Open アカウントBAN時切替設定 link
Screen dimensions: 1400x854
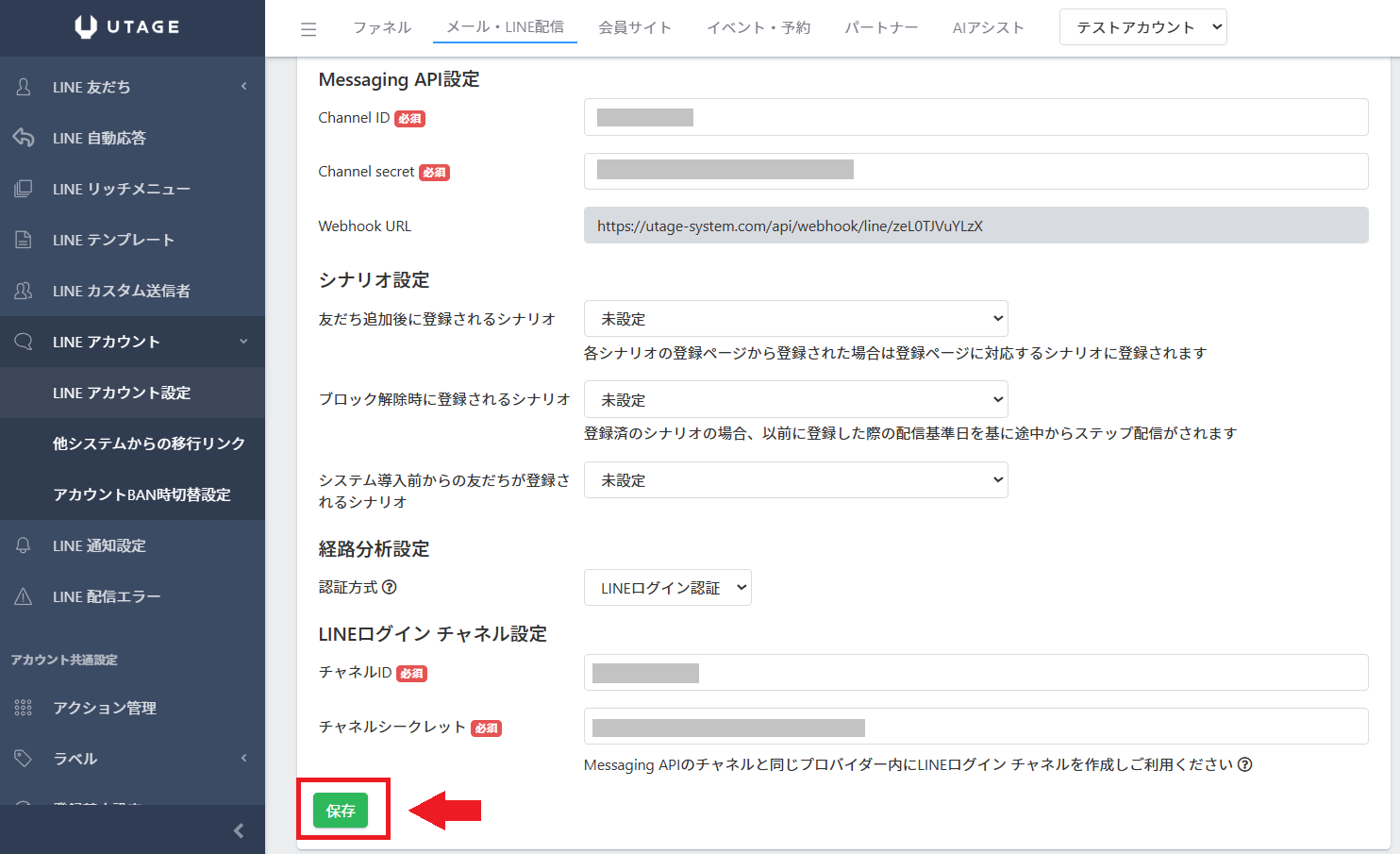click(x=142, y=494)
